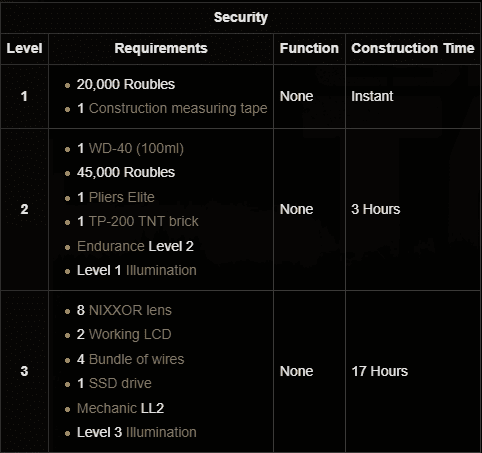Select the 20,000 Roubles requirement text
The image size is (482, 453).
pos(126,84)
